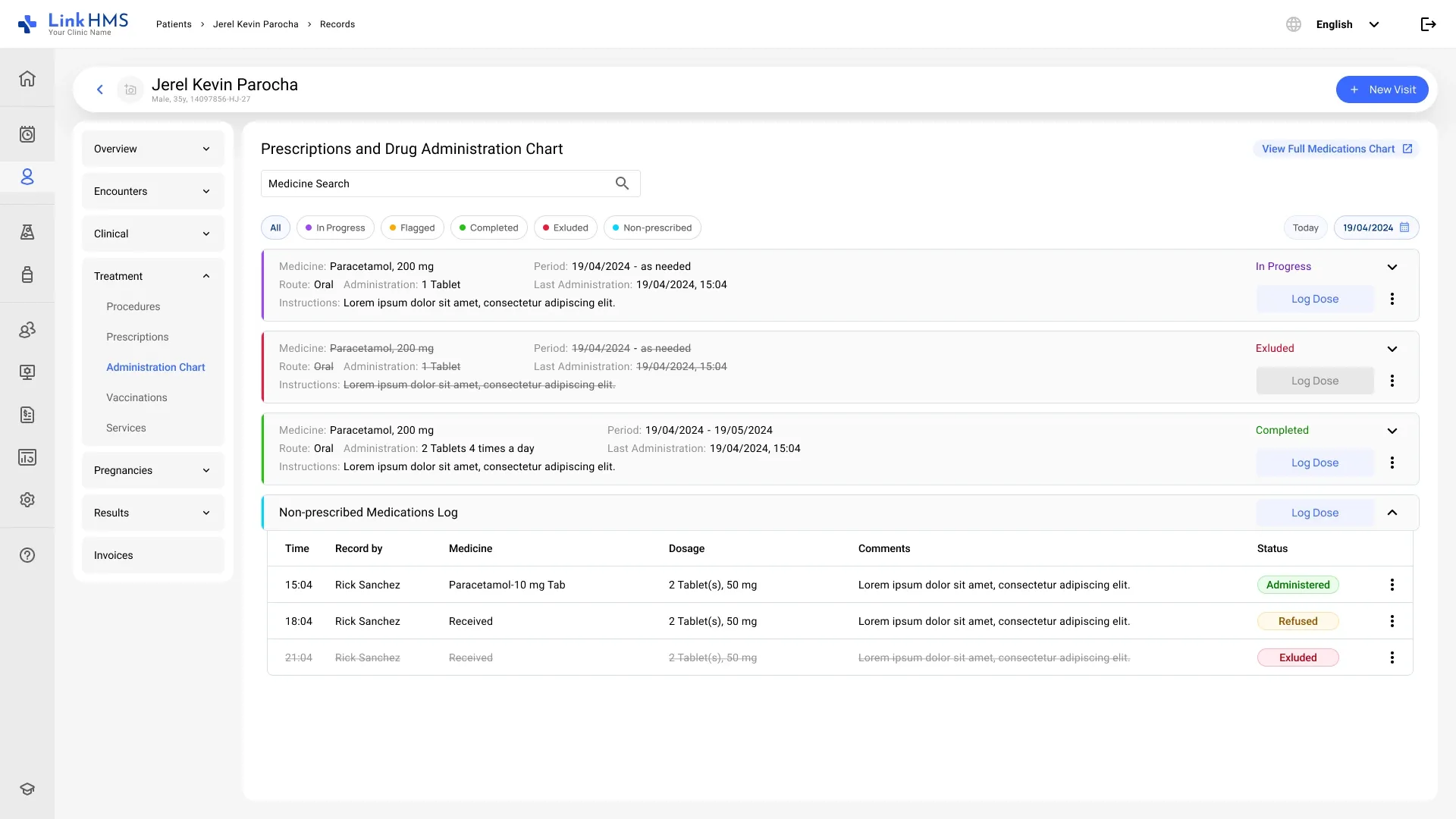Screen dimensions: 1456x819
Task: Open the appointments calendar-clock sidebar icon
Action: click(x=27, y=134)
